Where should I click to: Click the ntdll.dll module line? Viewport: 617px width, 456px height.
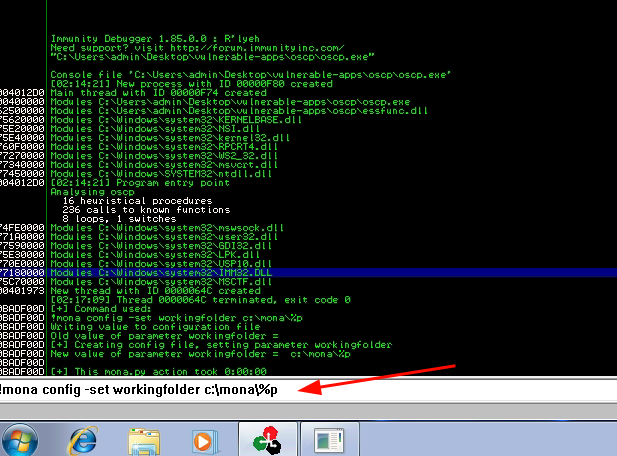pyautogui.click(x=161, y=174)
